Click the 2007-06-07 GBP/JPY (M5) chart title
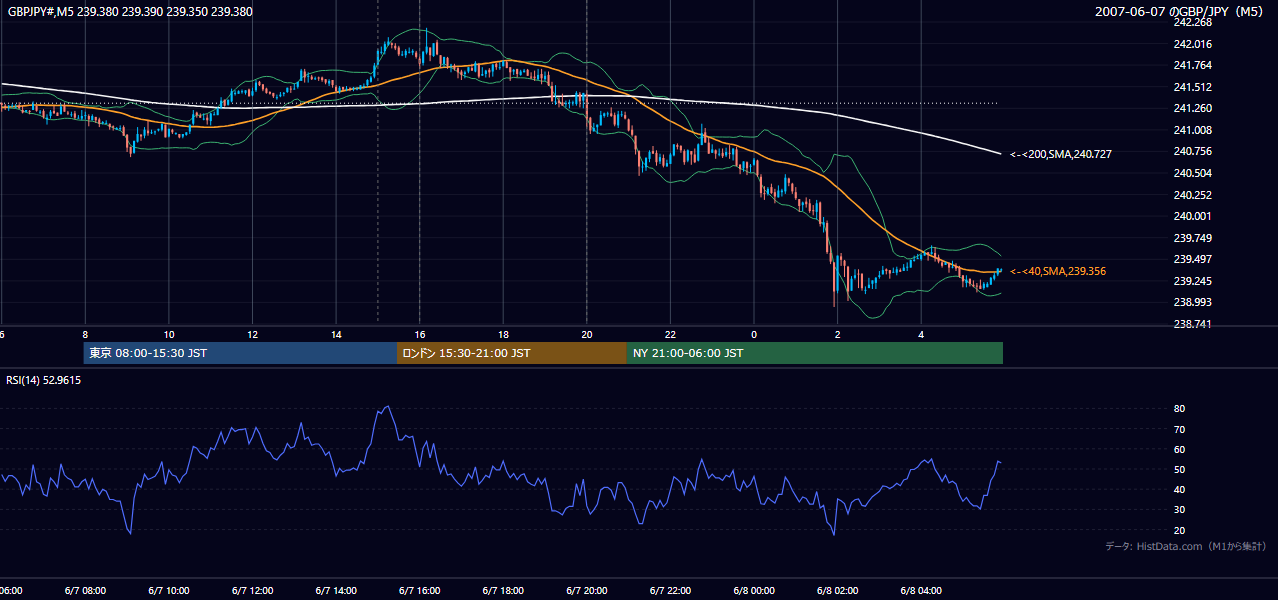1278x600 pixels. tap(1181, 12)
